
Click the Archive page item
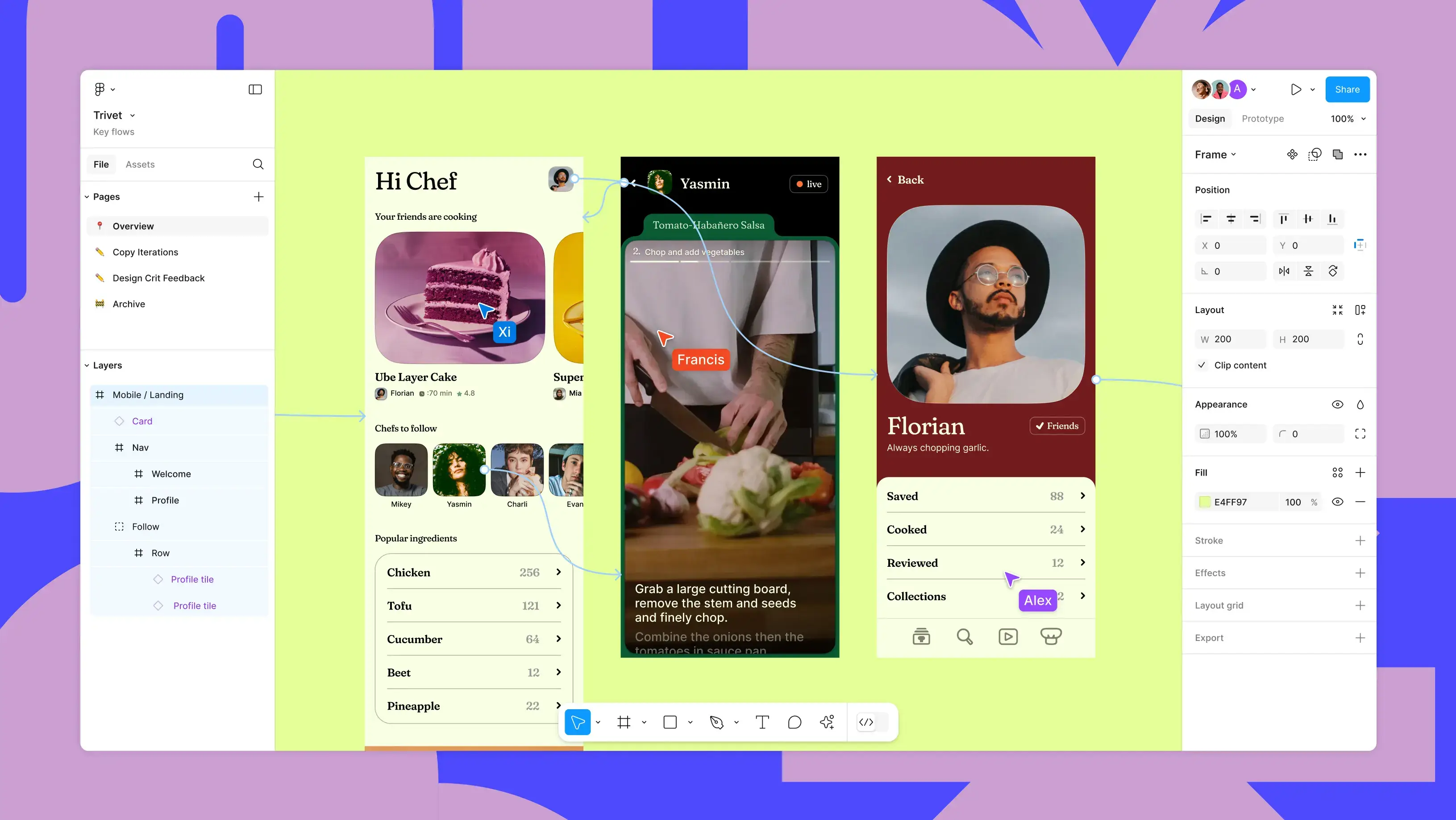[128, 303]
